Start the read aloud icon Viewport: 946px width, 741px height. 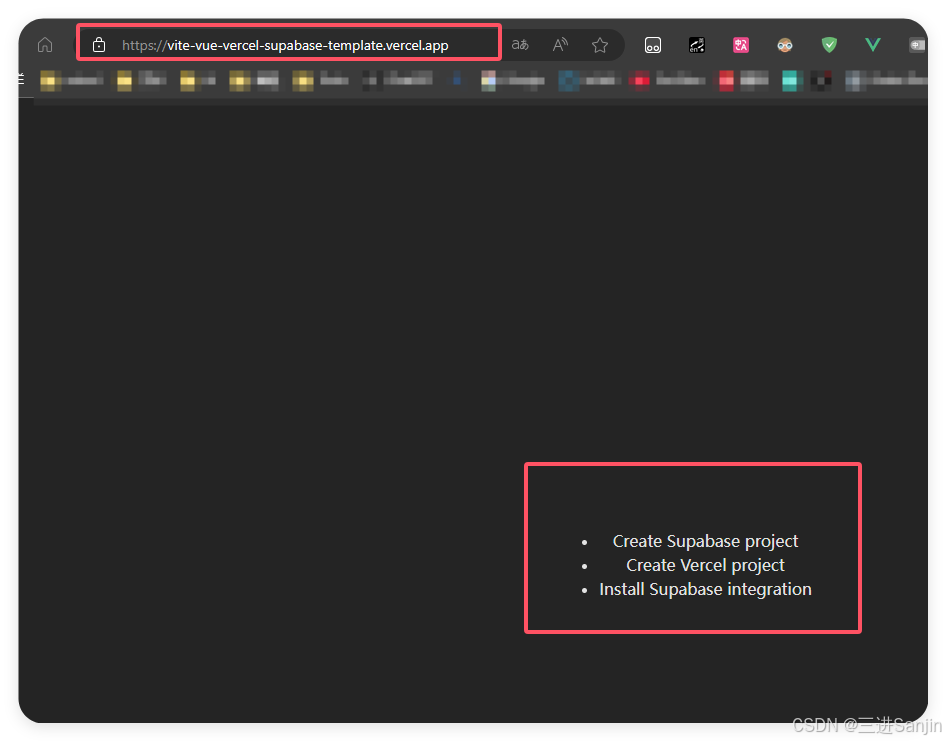[x=560, y=45]
